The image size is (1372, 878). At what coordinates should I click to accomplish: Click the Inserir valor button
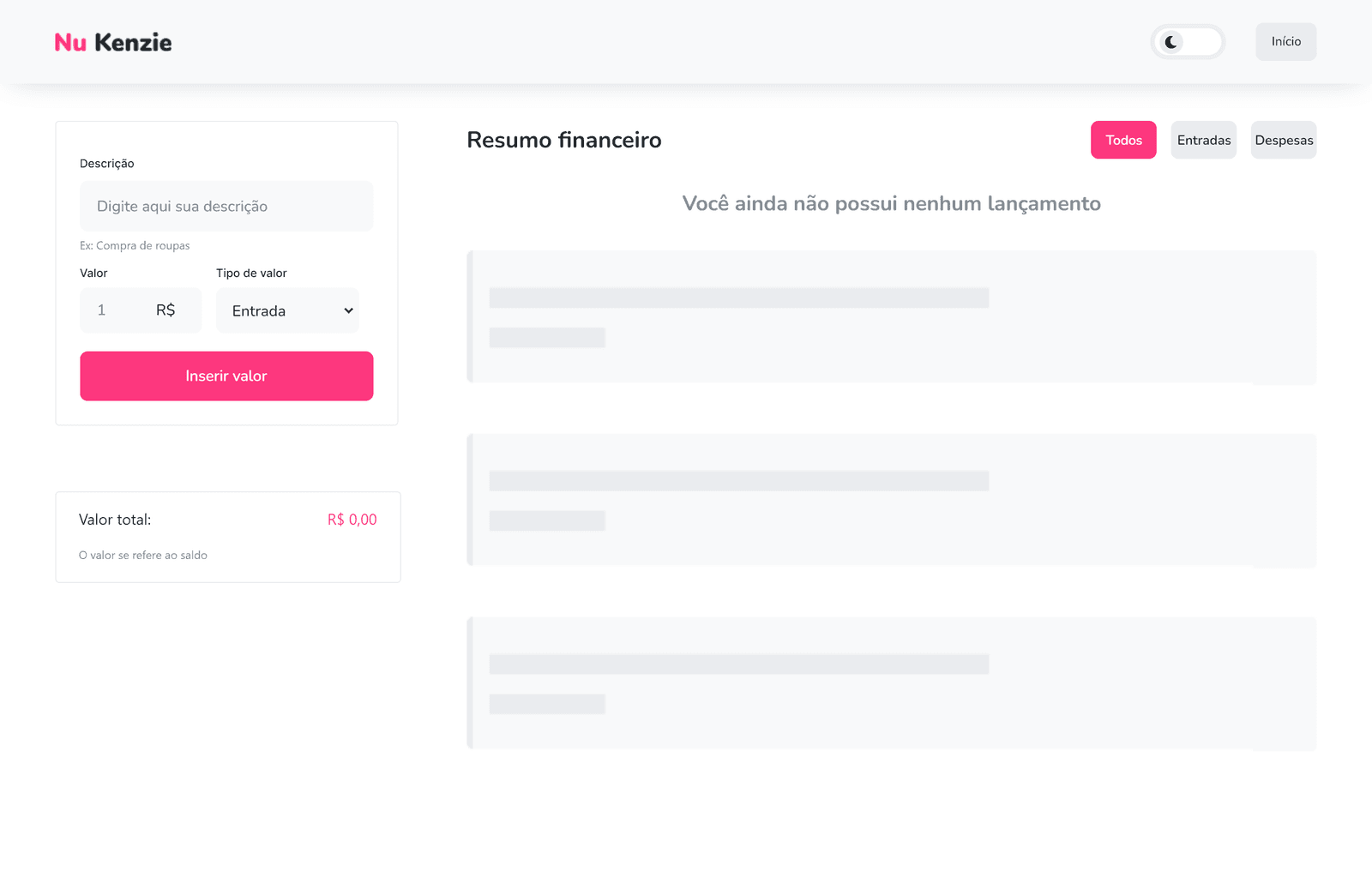[x=226, y=376]
